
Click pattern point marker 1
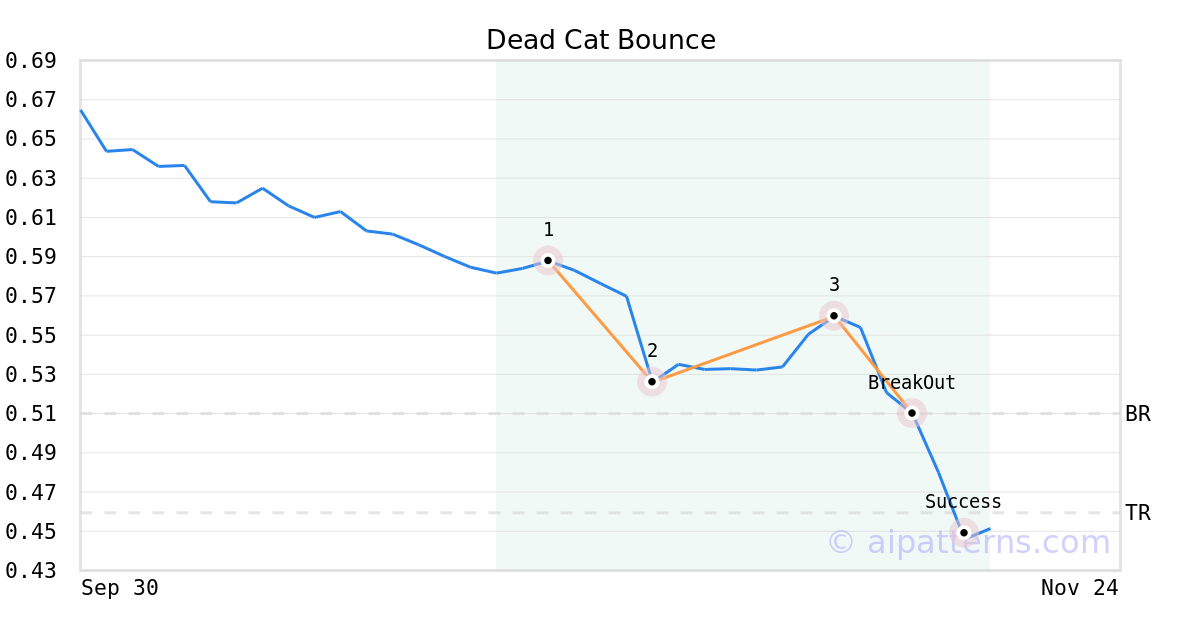point(548,260)
